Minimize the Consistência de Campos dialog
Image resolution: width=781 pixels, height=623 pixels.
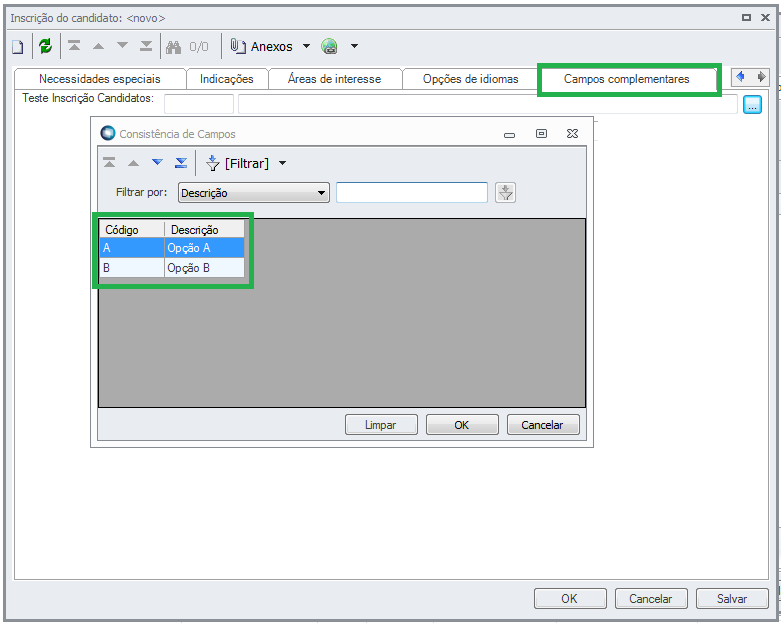point(509,134)
